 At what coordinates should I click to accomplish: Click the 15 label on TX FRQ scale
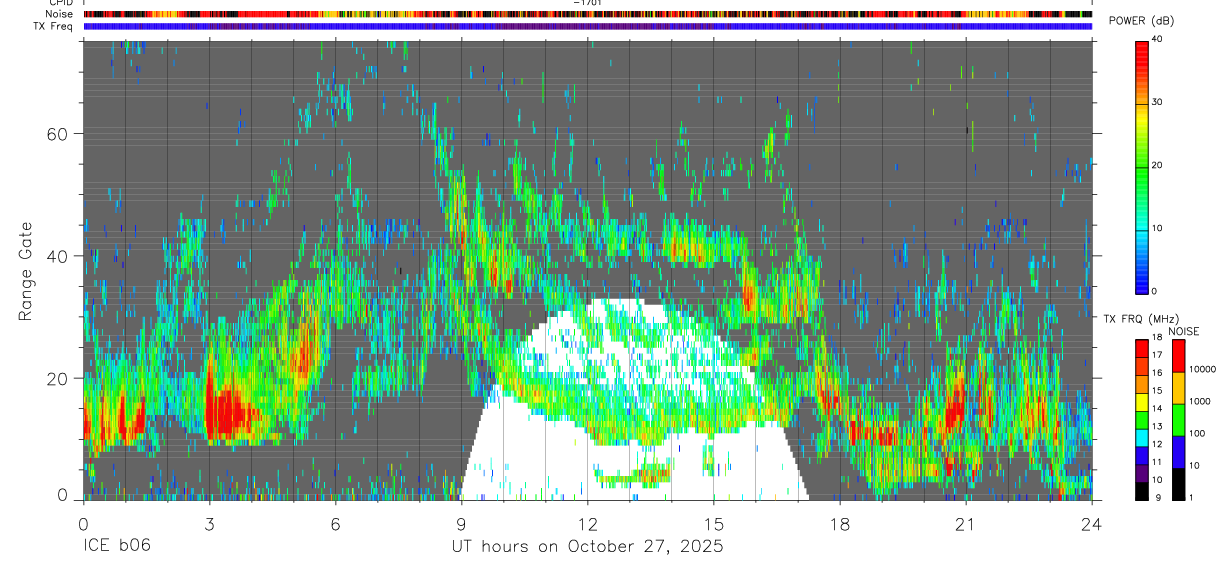point(1157,390)
